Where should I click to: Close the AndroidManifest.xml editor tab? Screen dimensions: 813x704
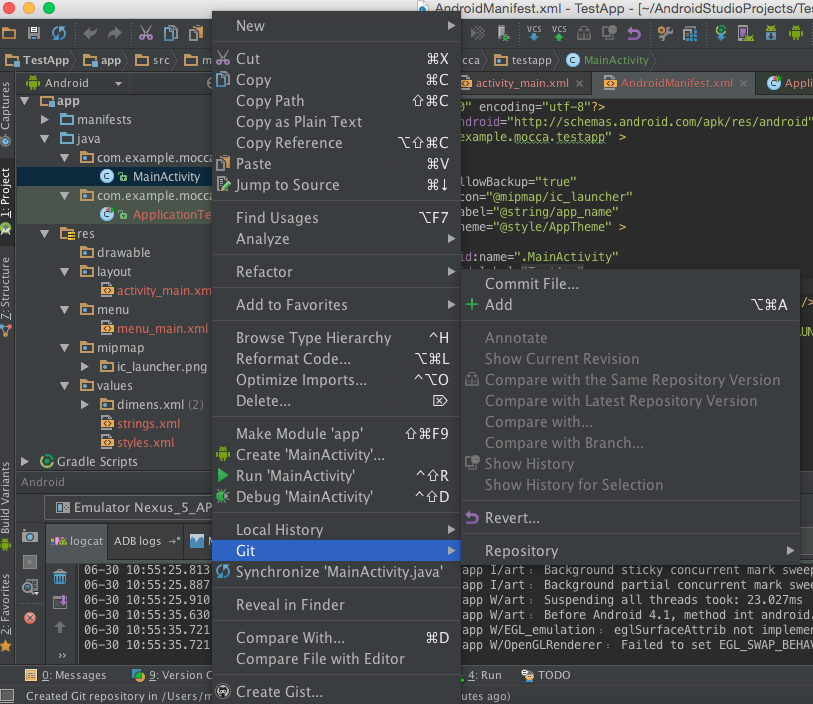(x=744, y=83)
